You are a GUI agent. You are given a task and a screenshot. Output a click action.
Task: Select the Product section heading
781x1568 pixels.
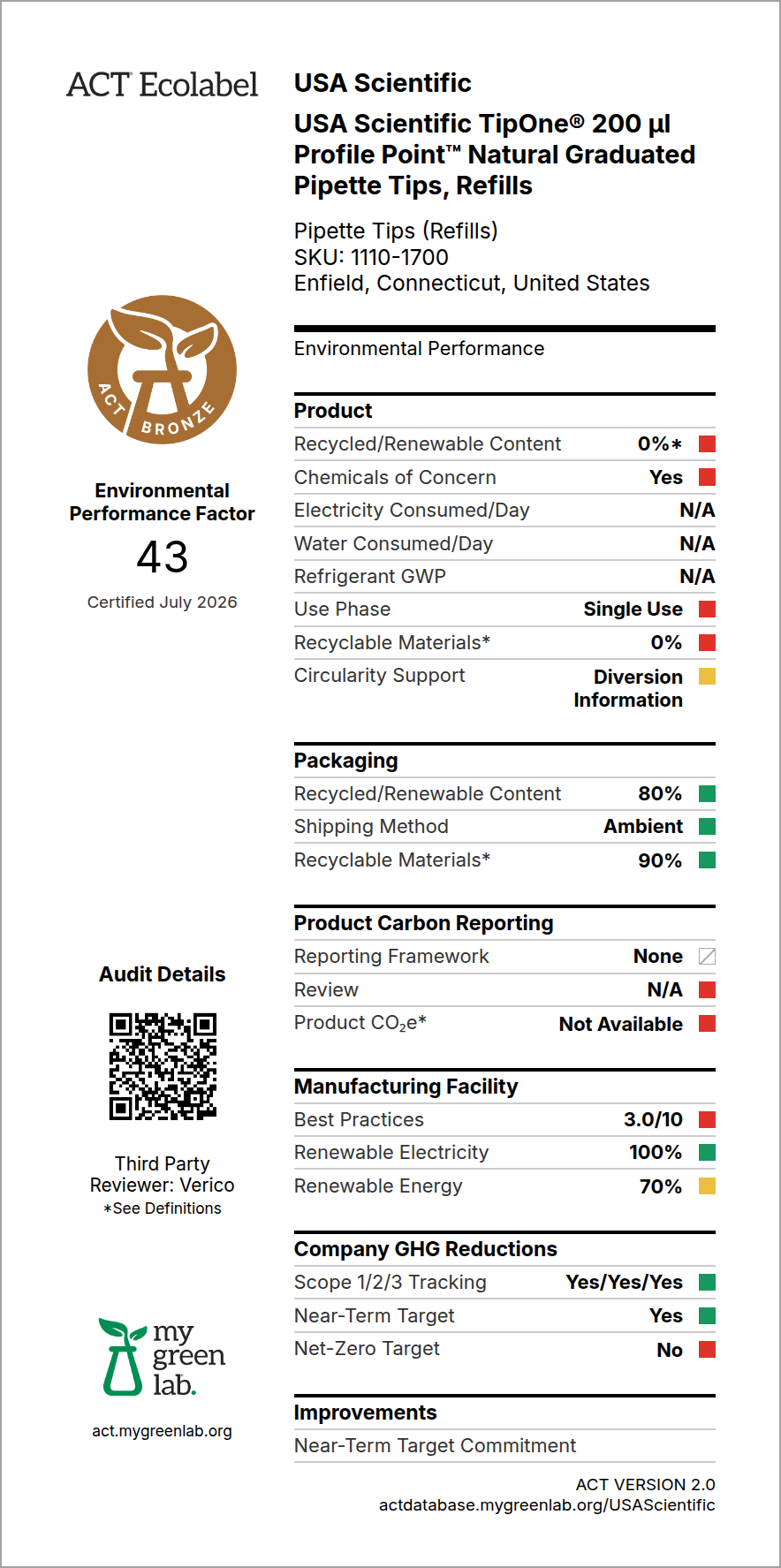[333, 411]
